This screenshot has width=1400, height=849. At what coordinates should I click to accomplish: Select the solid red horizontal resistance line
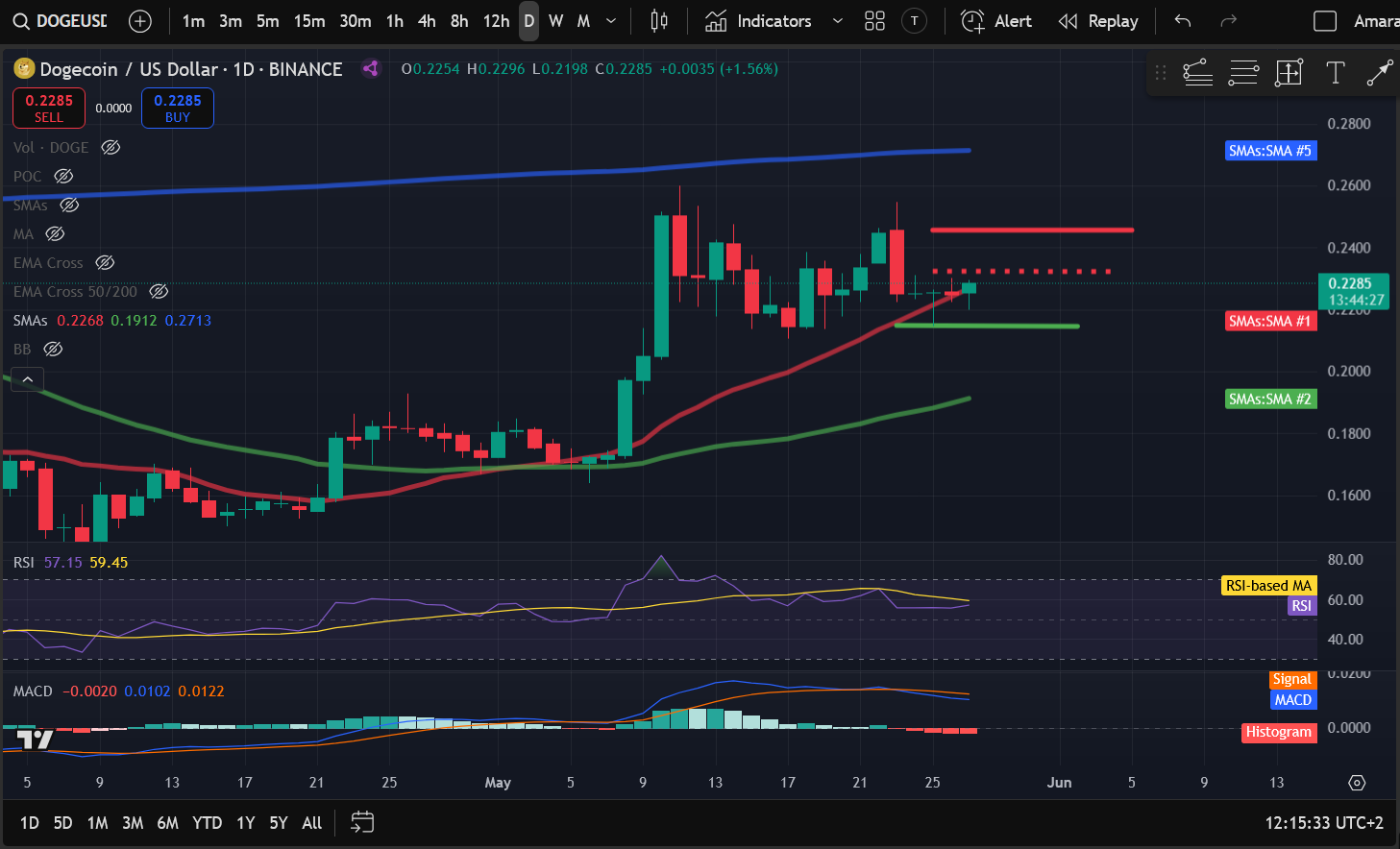point(1032,230)
